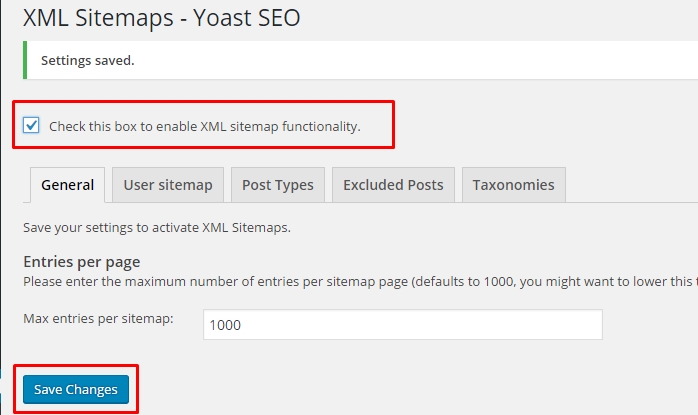Viewport: 698px width, 415px height.
Task: Click blank tab bar space right of Taxonomies
Action: [632, 185]
